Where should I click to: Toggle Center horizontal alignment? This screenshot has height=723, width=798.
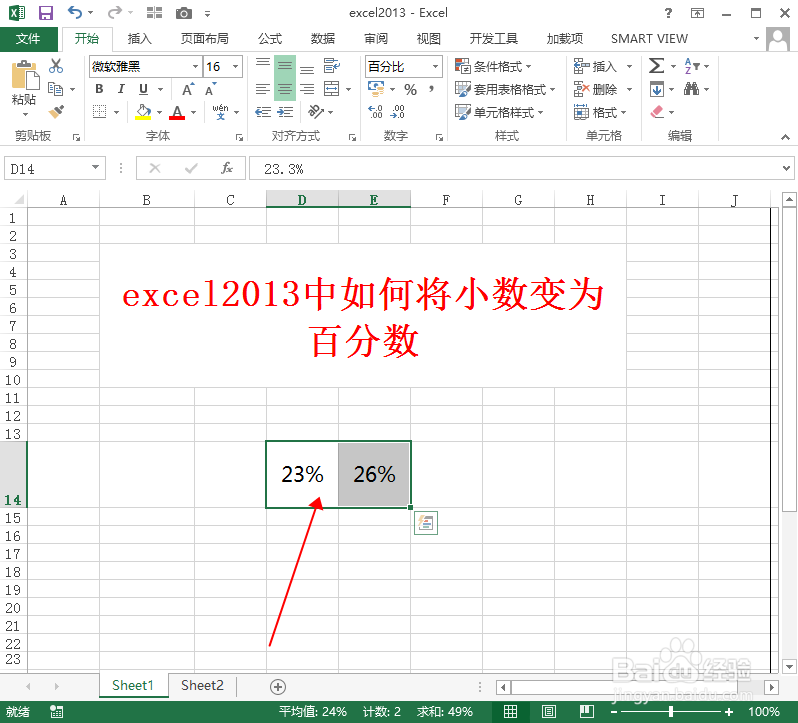click(285, 90)
